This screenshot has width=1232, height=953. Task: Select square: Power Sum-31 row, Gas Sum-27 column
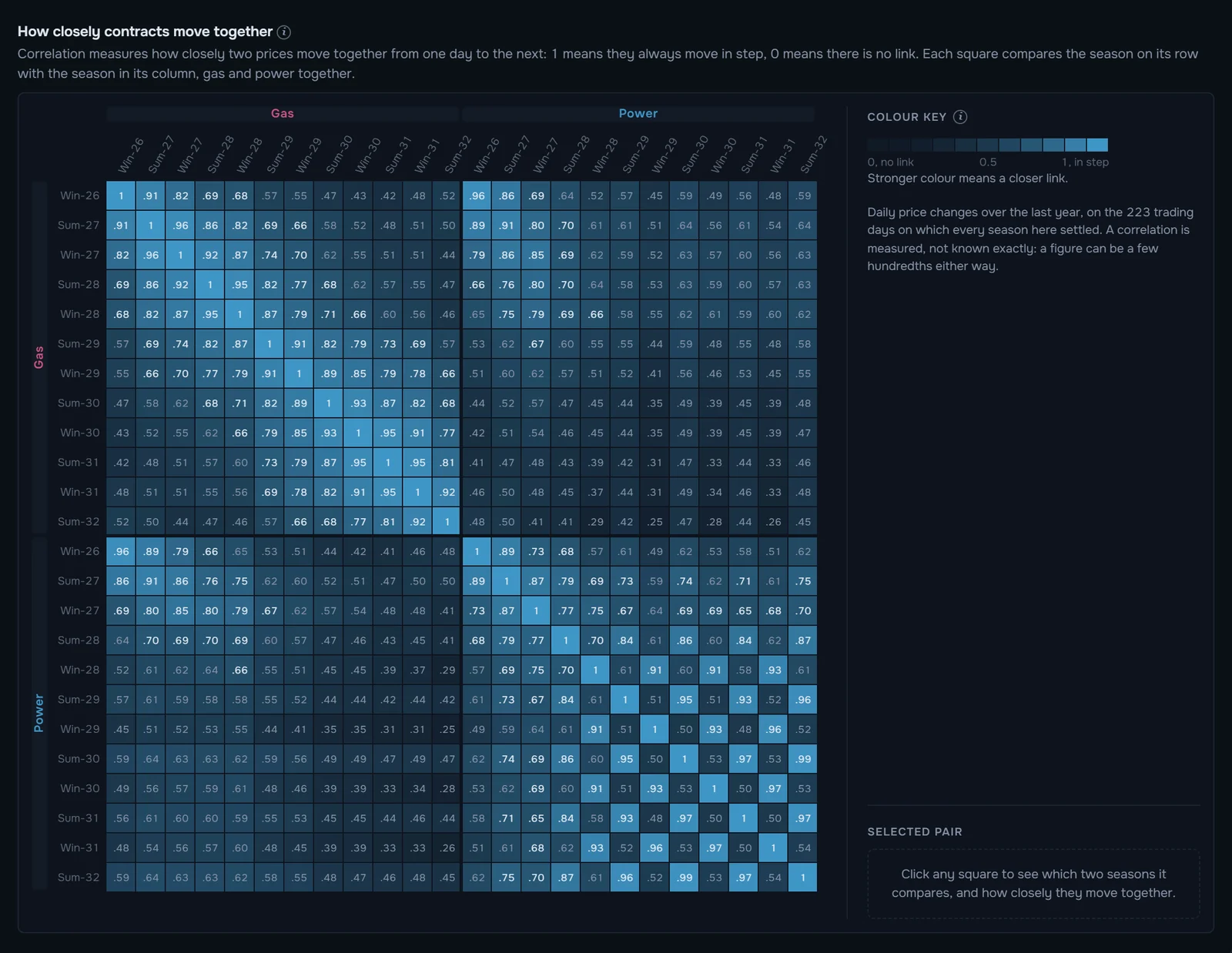[x=151, y=818]
